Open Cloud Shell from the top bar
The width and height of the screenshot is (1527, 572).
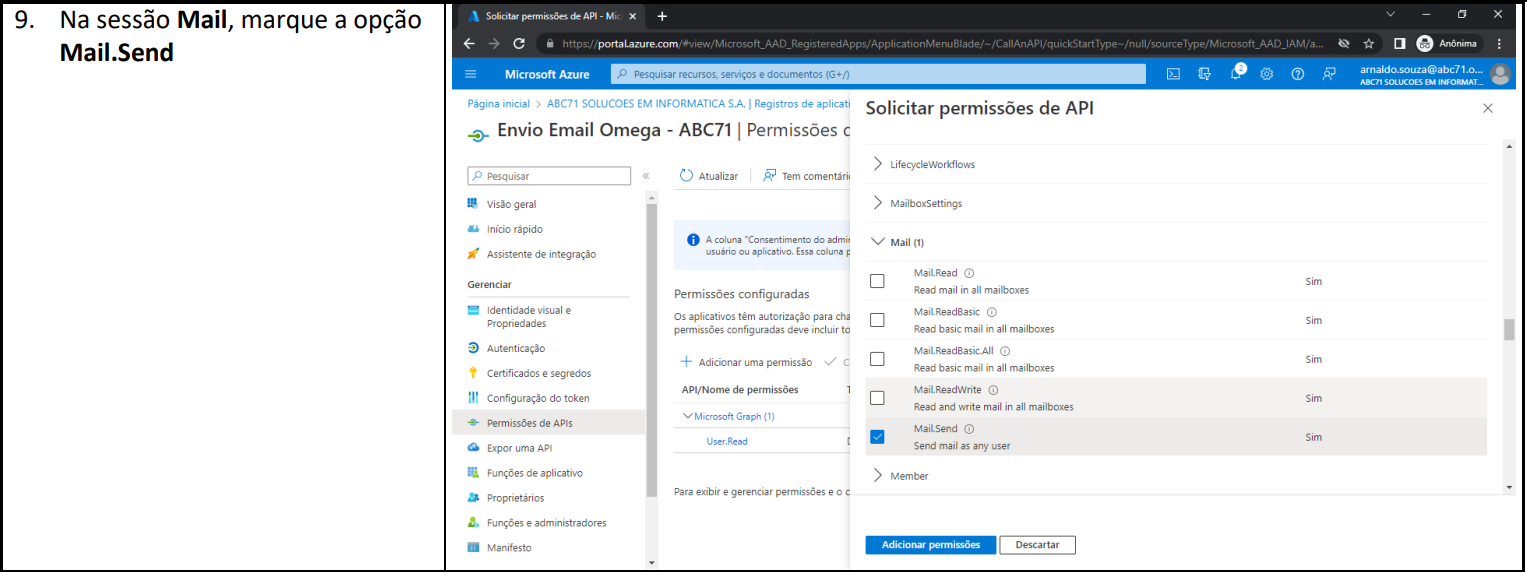[x=1174, y=74]
